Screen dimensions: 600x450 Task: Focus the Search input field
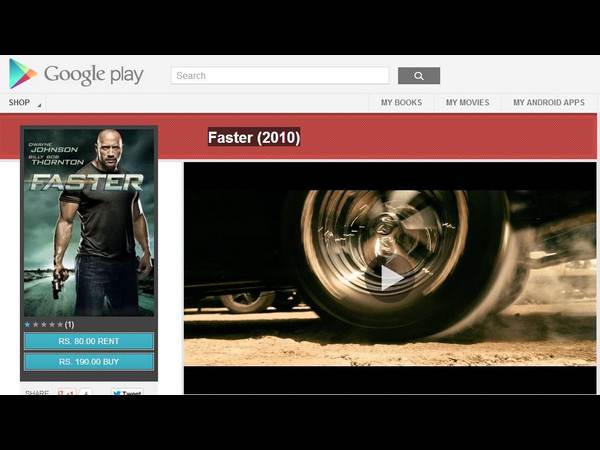click(x=280, y=76)
